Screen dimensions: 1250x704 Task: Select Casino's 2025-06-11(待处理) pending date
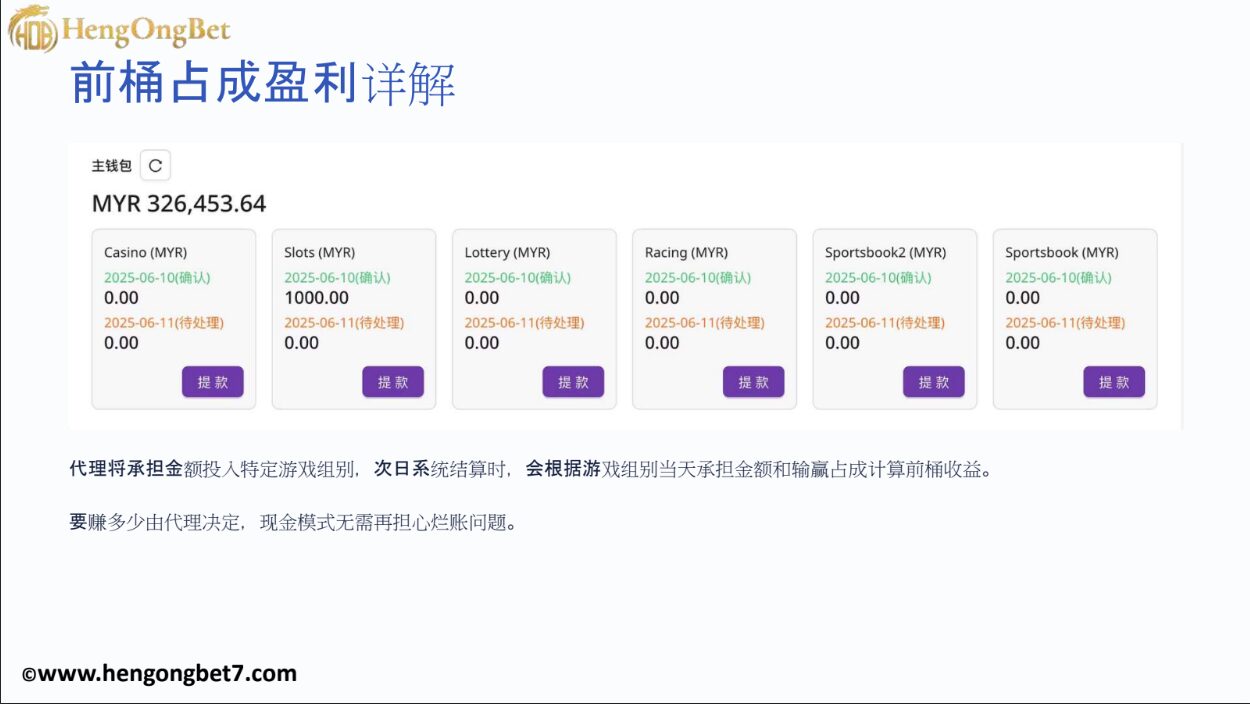164,323
